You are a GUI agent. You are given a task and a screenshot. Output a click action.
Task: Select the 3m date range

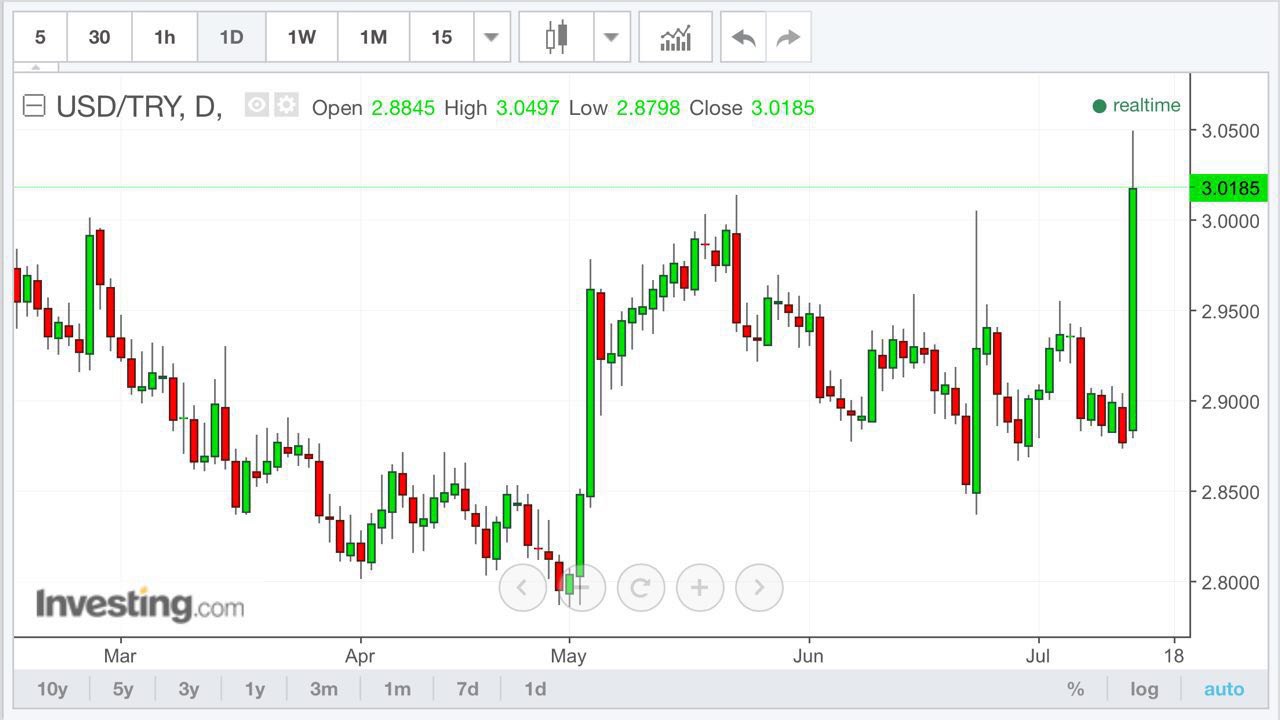324,689
